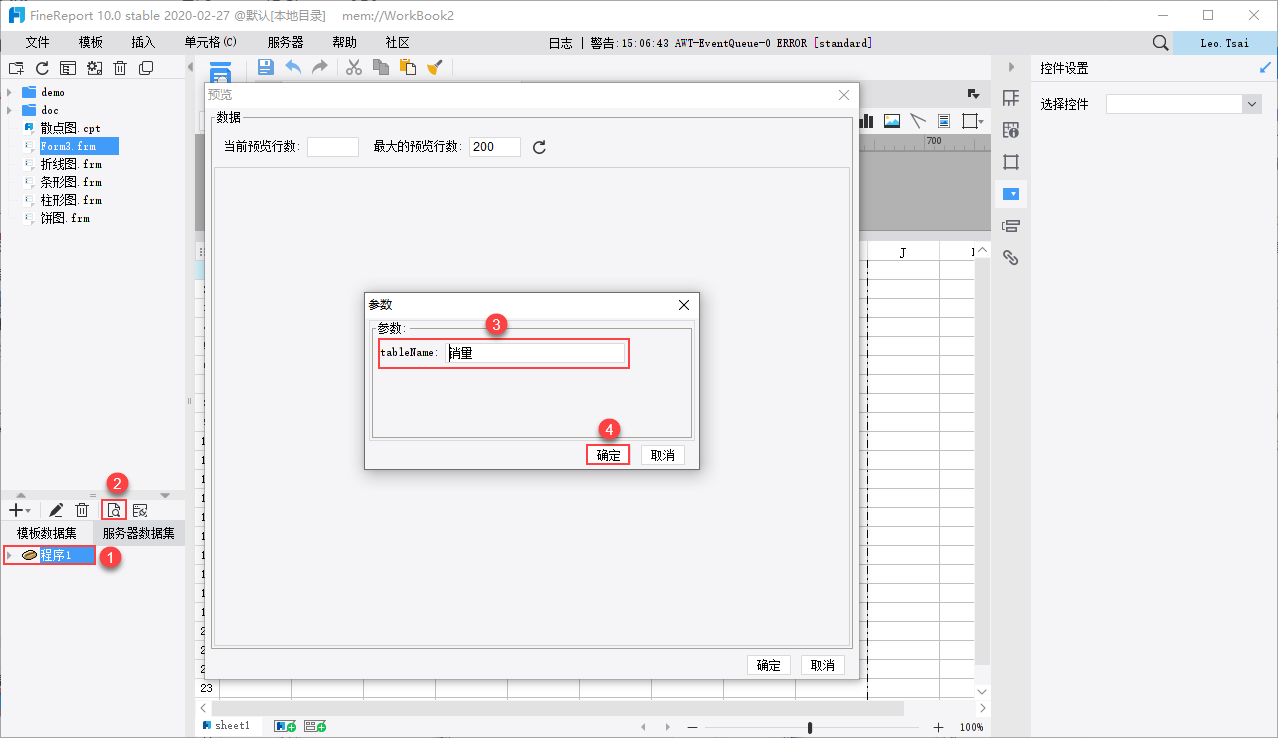Screen dimensions: 1278x738
Task: Delete dataset with the trash icon
Action: pyautogui.click(x=83, y=510)
